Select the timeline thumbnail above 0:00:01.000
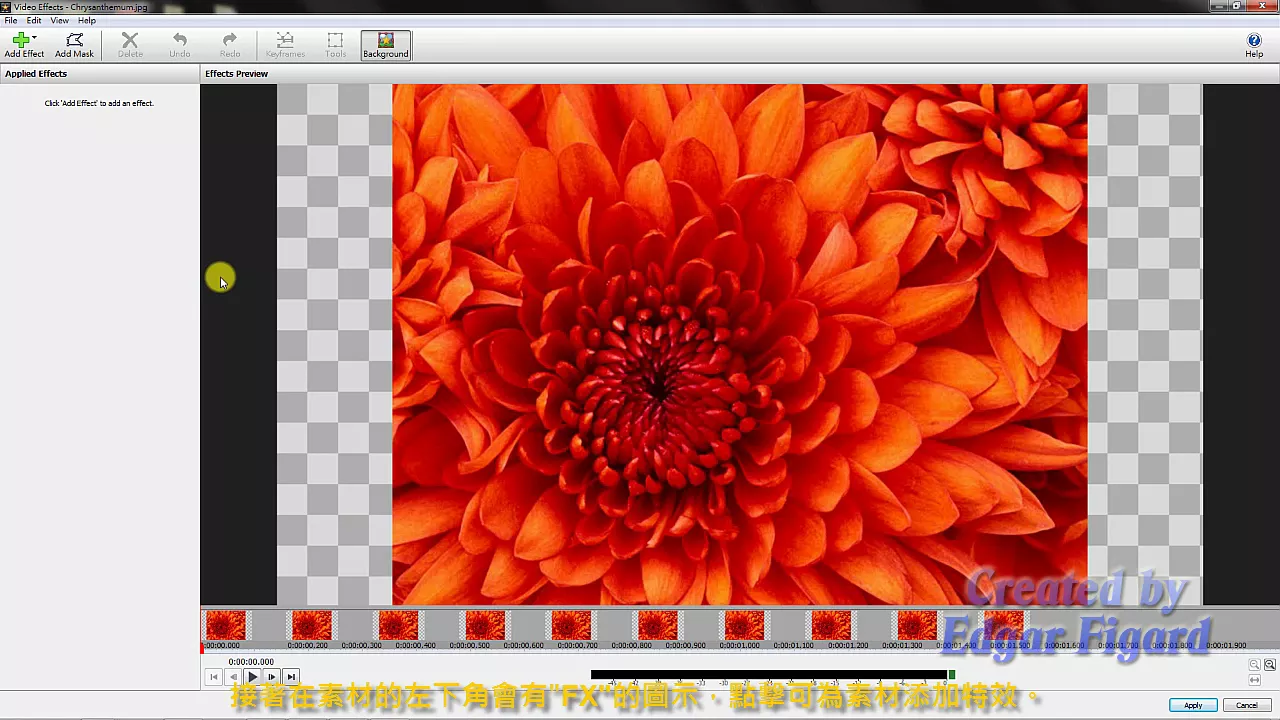The image size is (1280, 720). [744, 625]
